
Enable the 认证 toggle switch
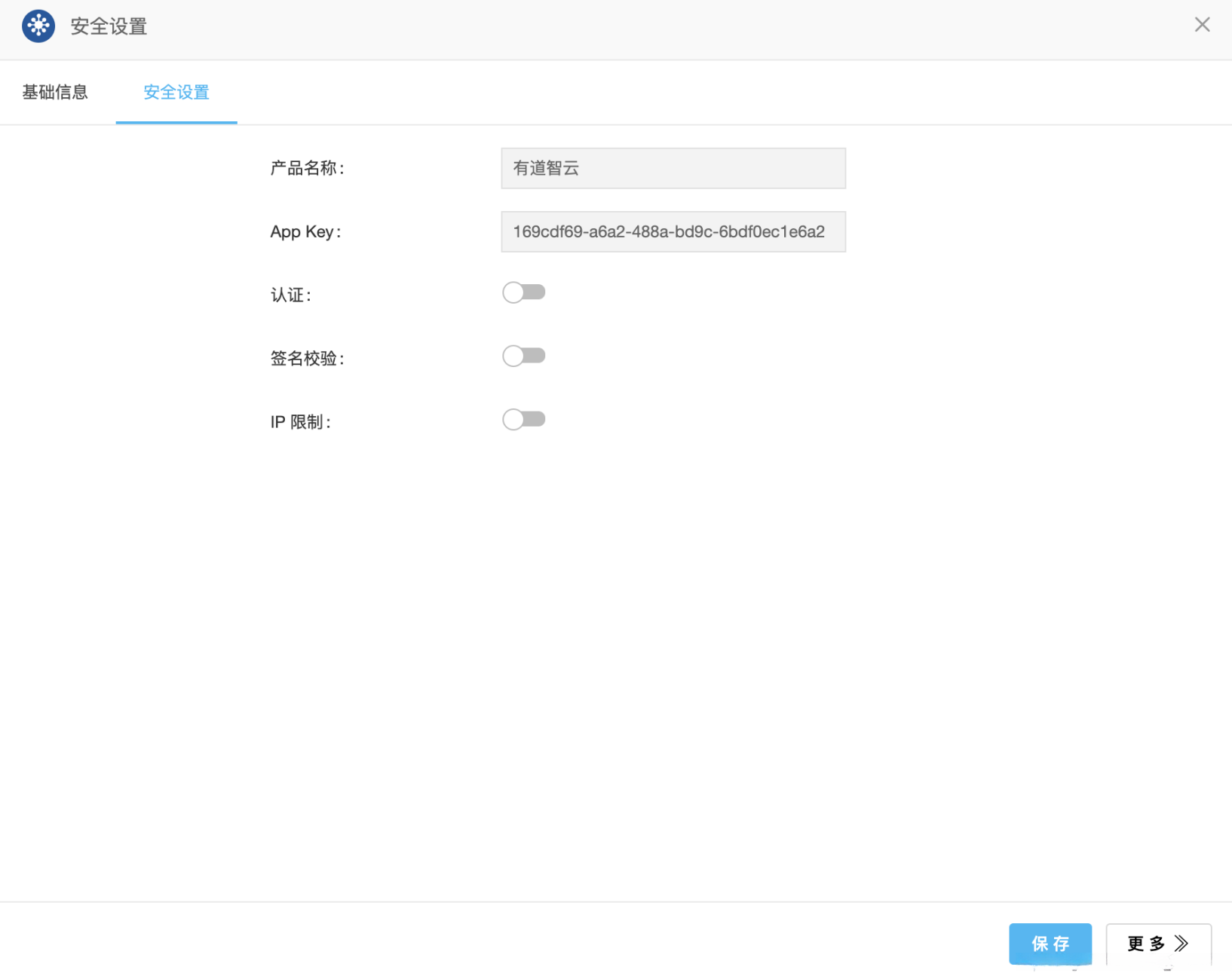pyautogui.click(x=524, y=292)
